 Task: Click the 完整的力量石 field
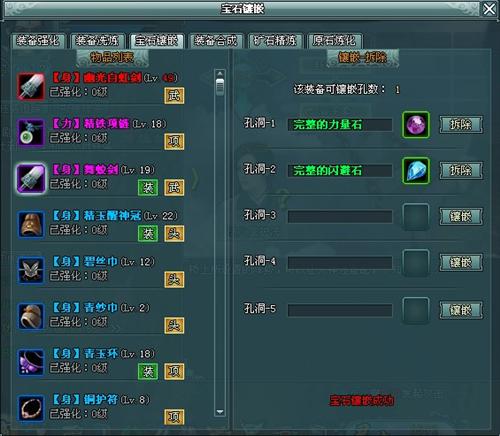click(340, 125)
